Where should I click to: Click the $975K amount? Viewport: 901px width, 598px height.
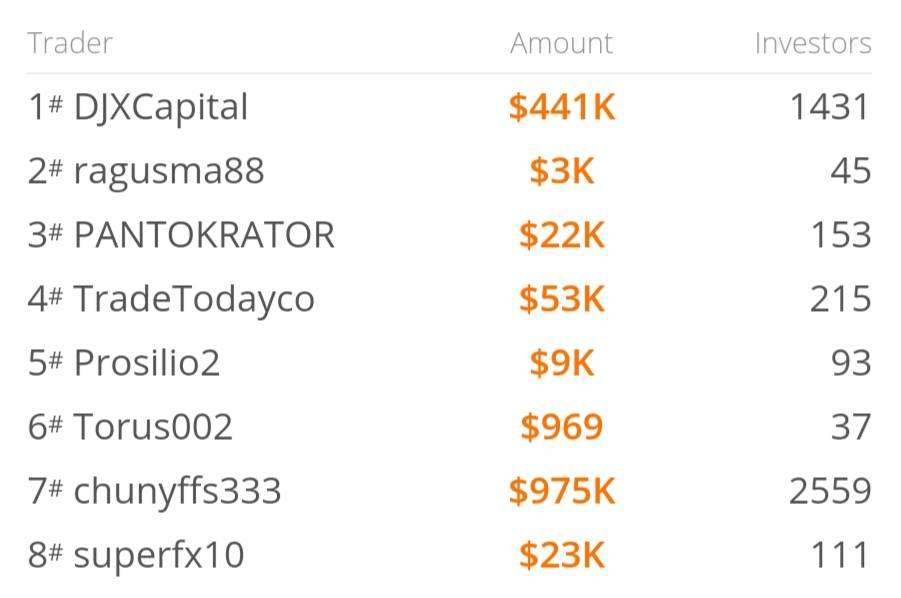[561, 491]
